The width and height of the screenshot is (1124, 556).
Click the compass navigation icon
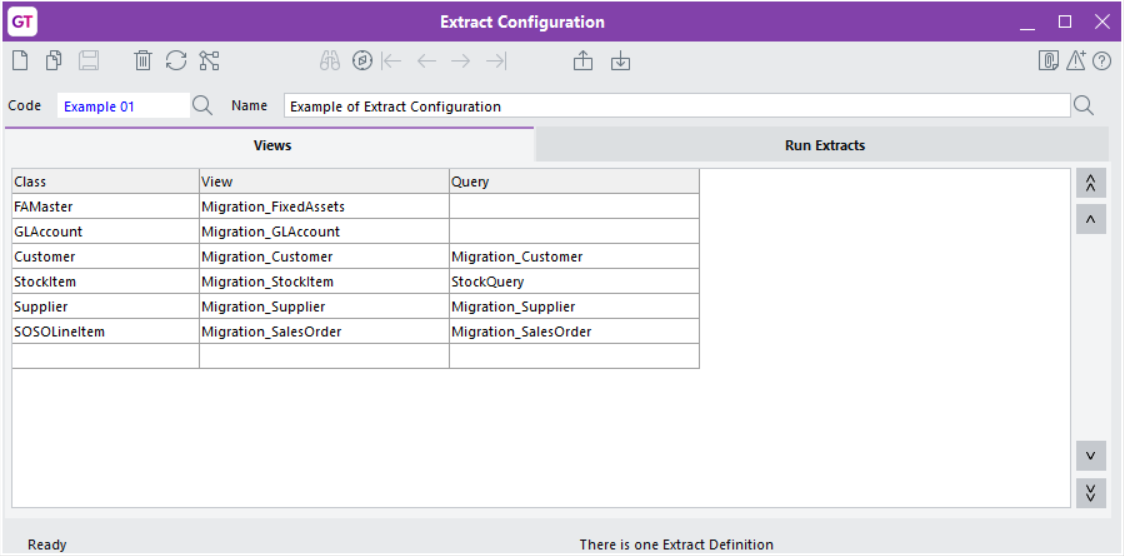click(x=362, y=61)
